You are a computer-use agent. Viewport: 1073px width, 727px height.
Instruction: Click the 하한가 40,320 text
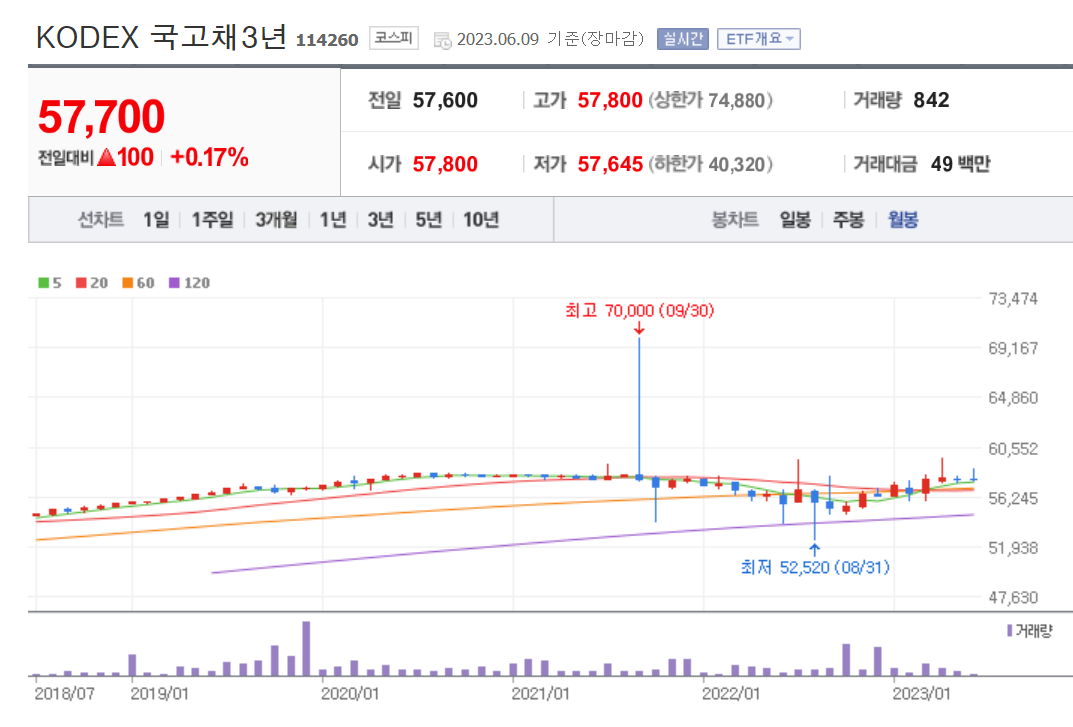pos(710,164)
